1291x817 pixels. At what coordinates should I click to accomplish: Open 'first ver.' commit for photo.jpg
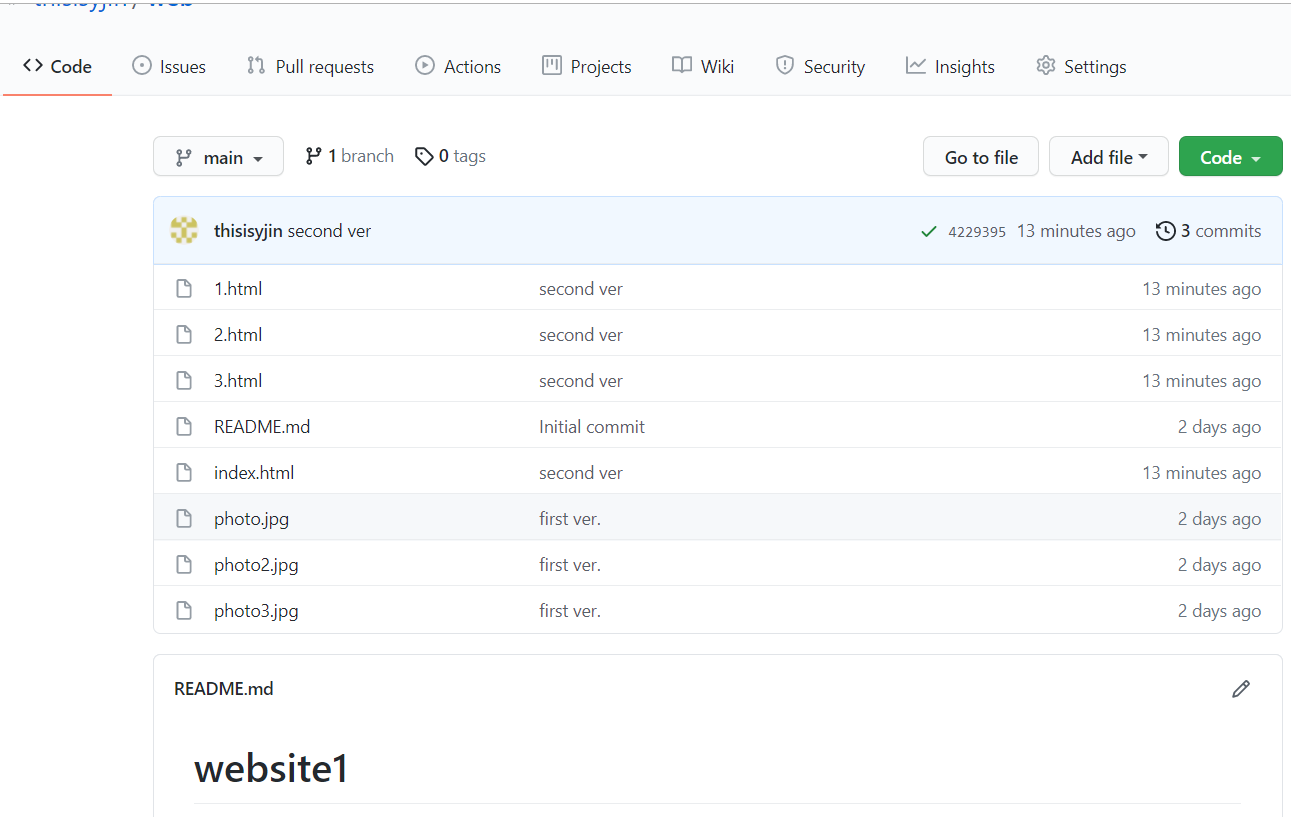[x=570, y=519]
